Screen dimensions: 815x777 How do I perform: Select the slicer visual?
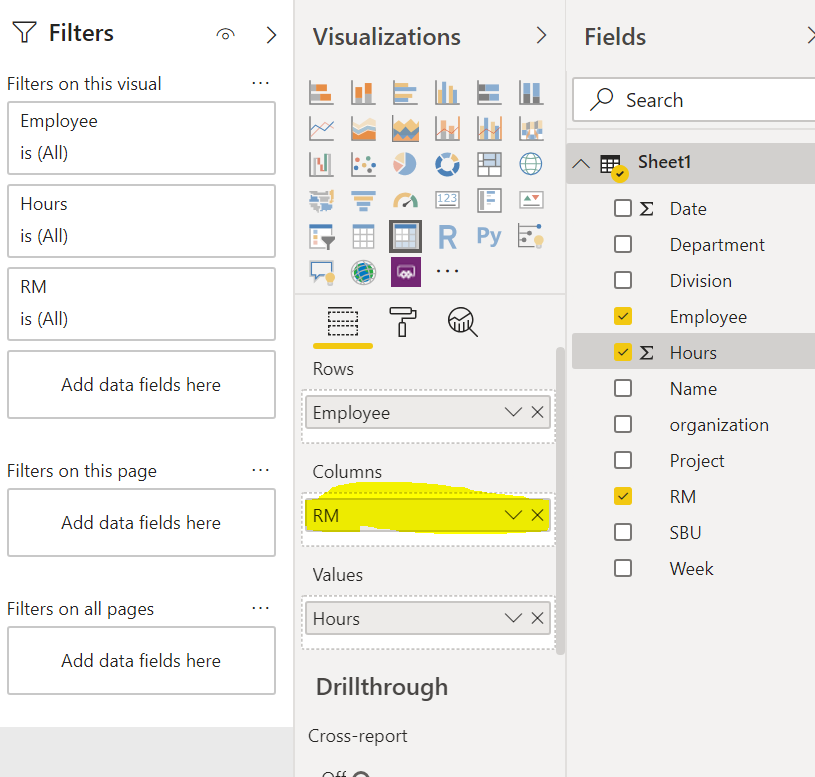click(321, 236)
